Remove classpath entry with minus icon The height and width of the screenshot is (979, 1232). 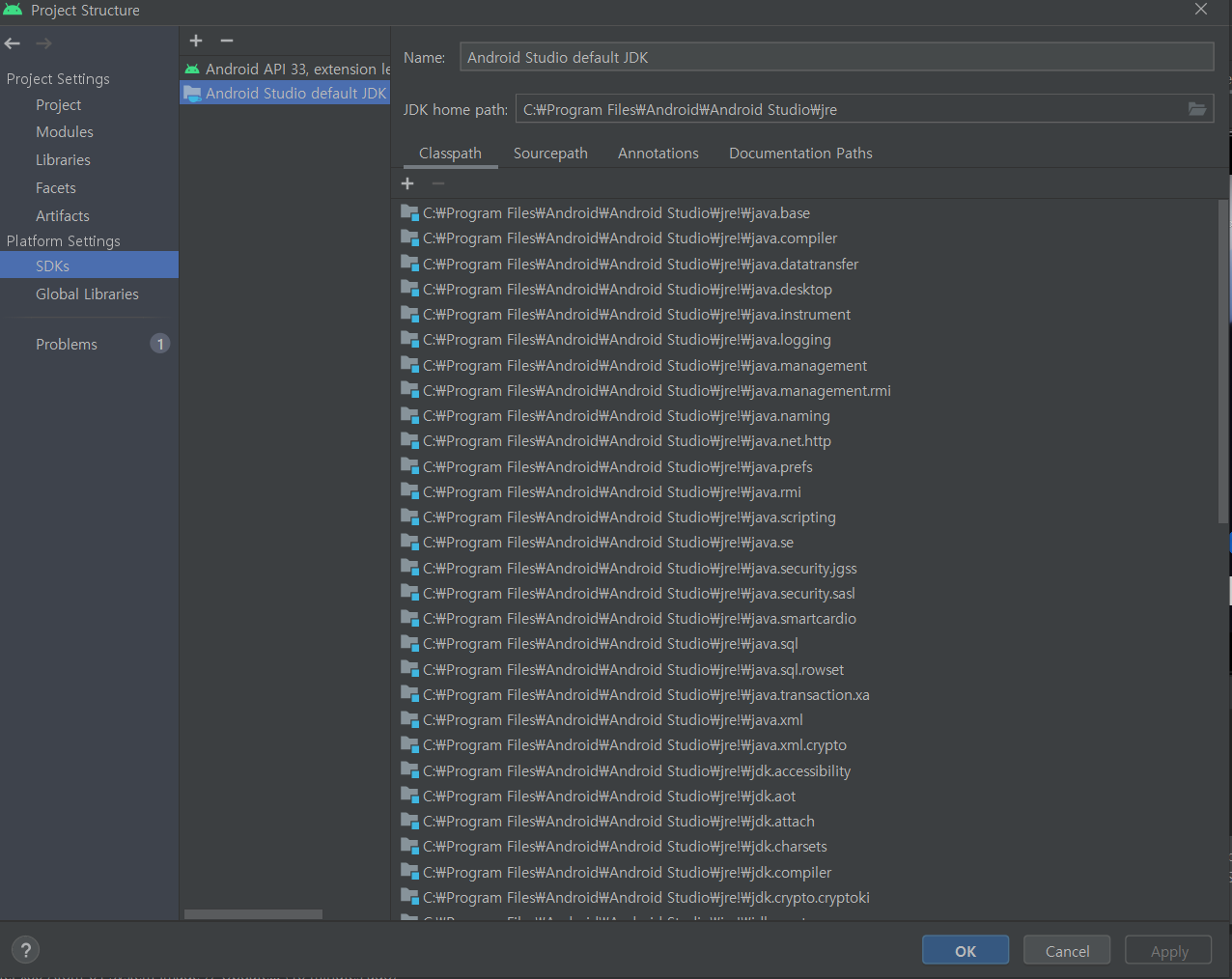[438, 183]
